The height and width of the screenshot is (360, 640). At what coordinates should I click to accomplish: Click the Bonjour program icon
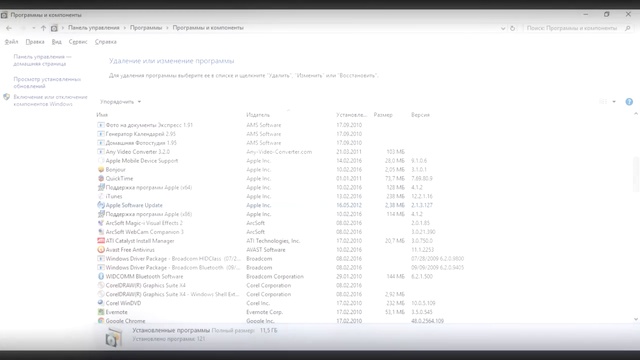click(x=101, y=169)
